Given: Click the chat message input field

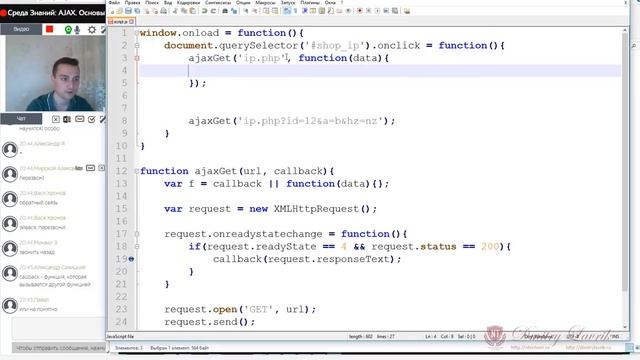Looking at the screenshot, I should click(x=58, y=328).
